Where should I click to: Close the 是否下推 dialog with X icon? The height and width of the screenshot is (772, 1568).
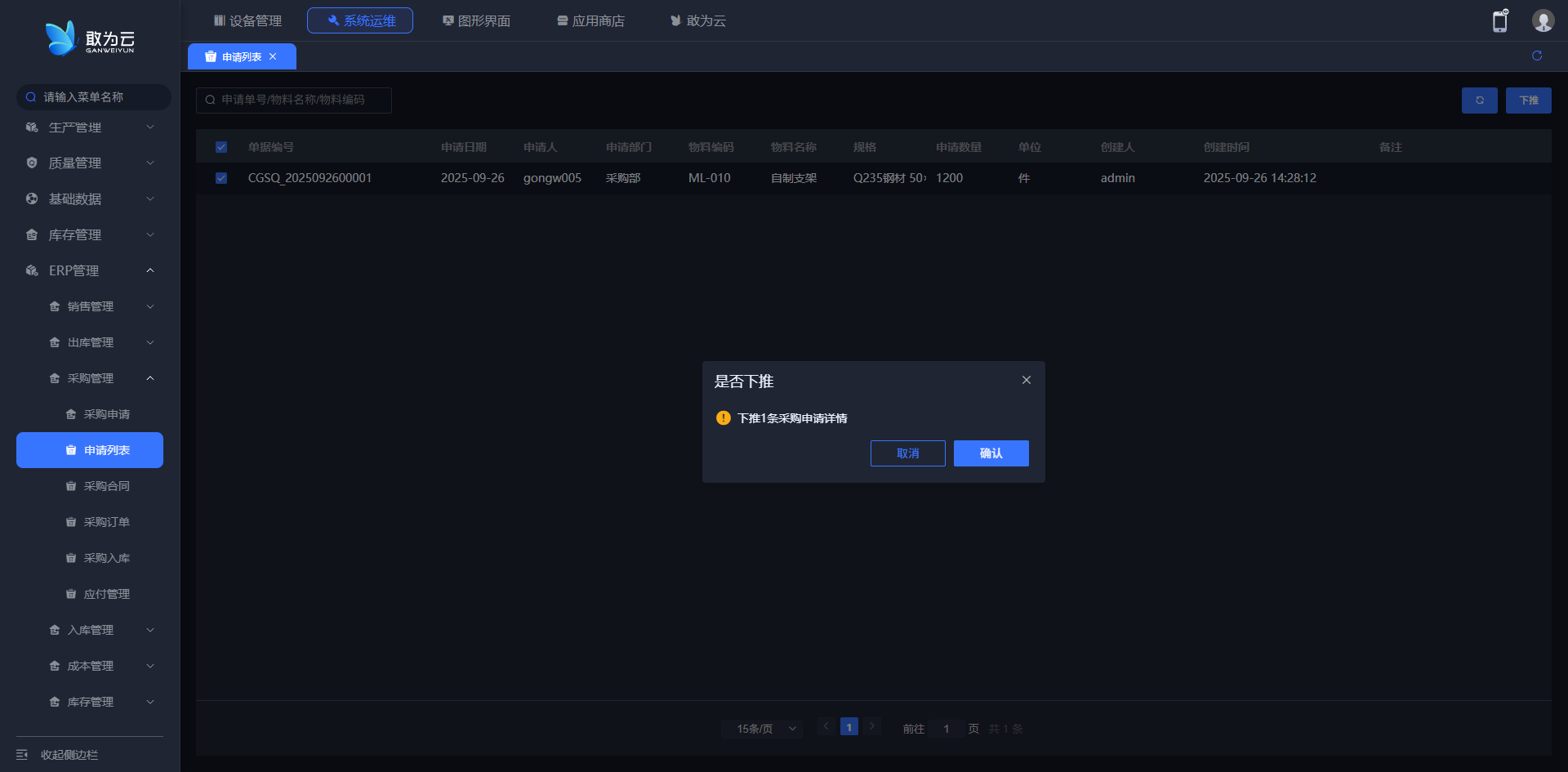click(1026, 380)
